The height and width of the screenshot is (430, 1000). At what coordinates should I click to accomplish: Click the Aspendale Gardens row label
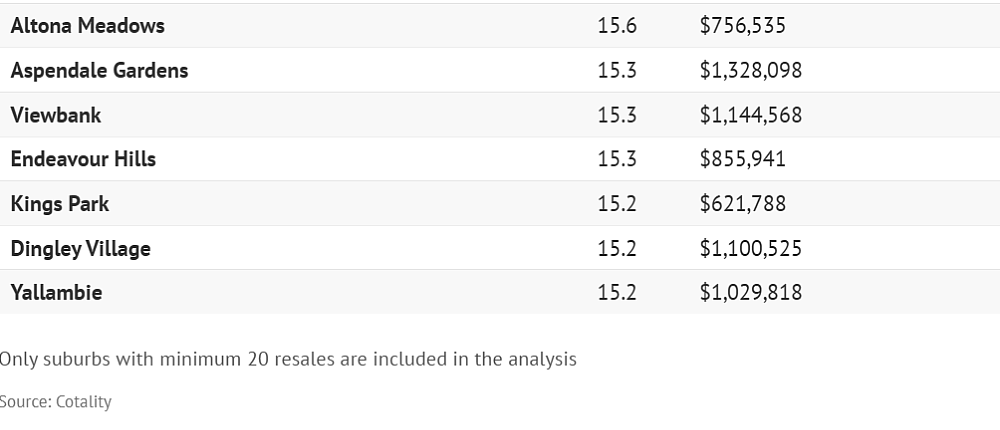[99, 70]
